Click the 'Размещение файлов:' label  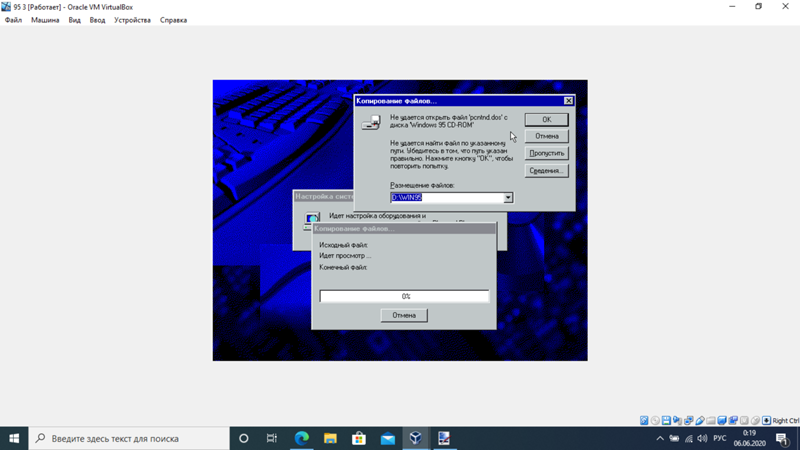click(x=422, y=185)
